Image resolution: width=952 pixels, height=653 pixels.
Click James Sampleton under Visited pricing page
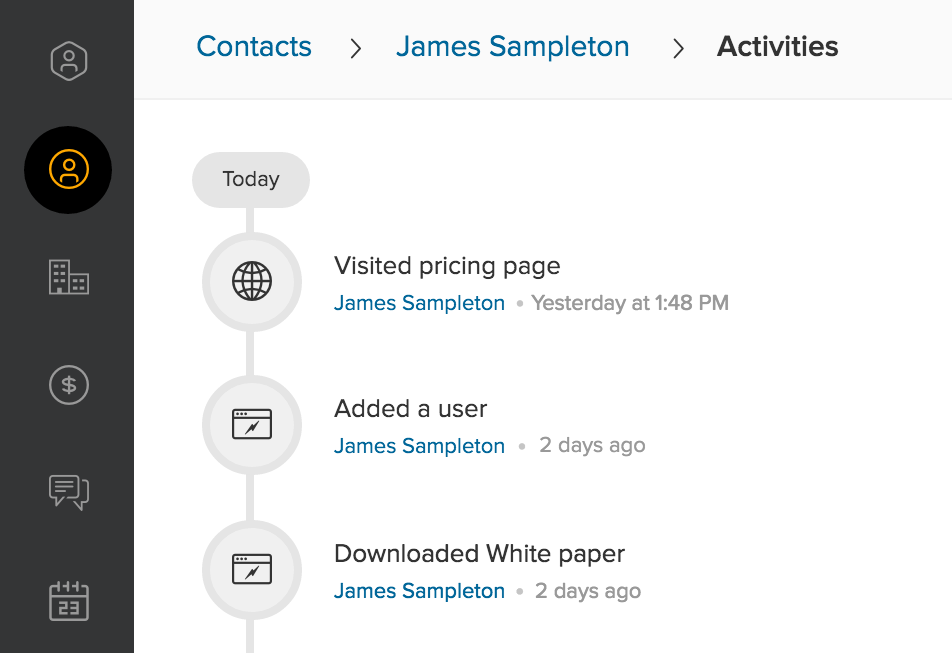[x=419, y=303]
